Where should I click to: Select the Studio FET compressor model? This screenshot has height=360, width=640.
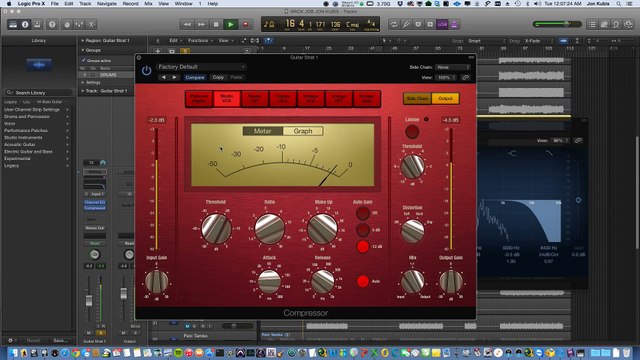[255, 98]
